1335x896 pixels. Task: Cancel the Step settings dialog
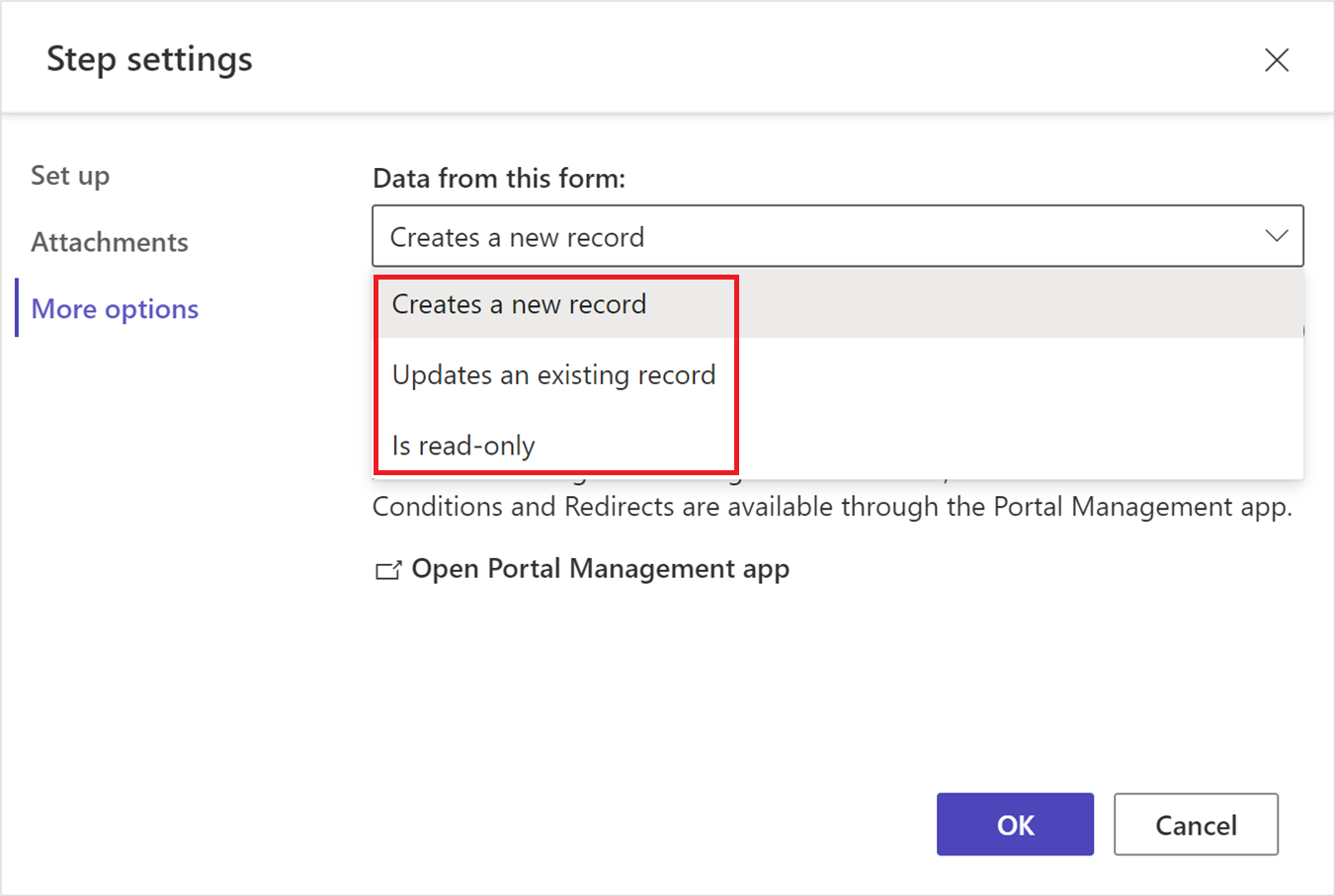coord(1196,824)
